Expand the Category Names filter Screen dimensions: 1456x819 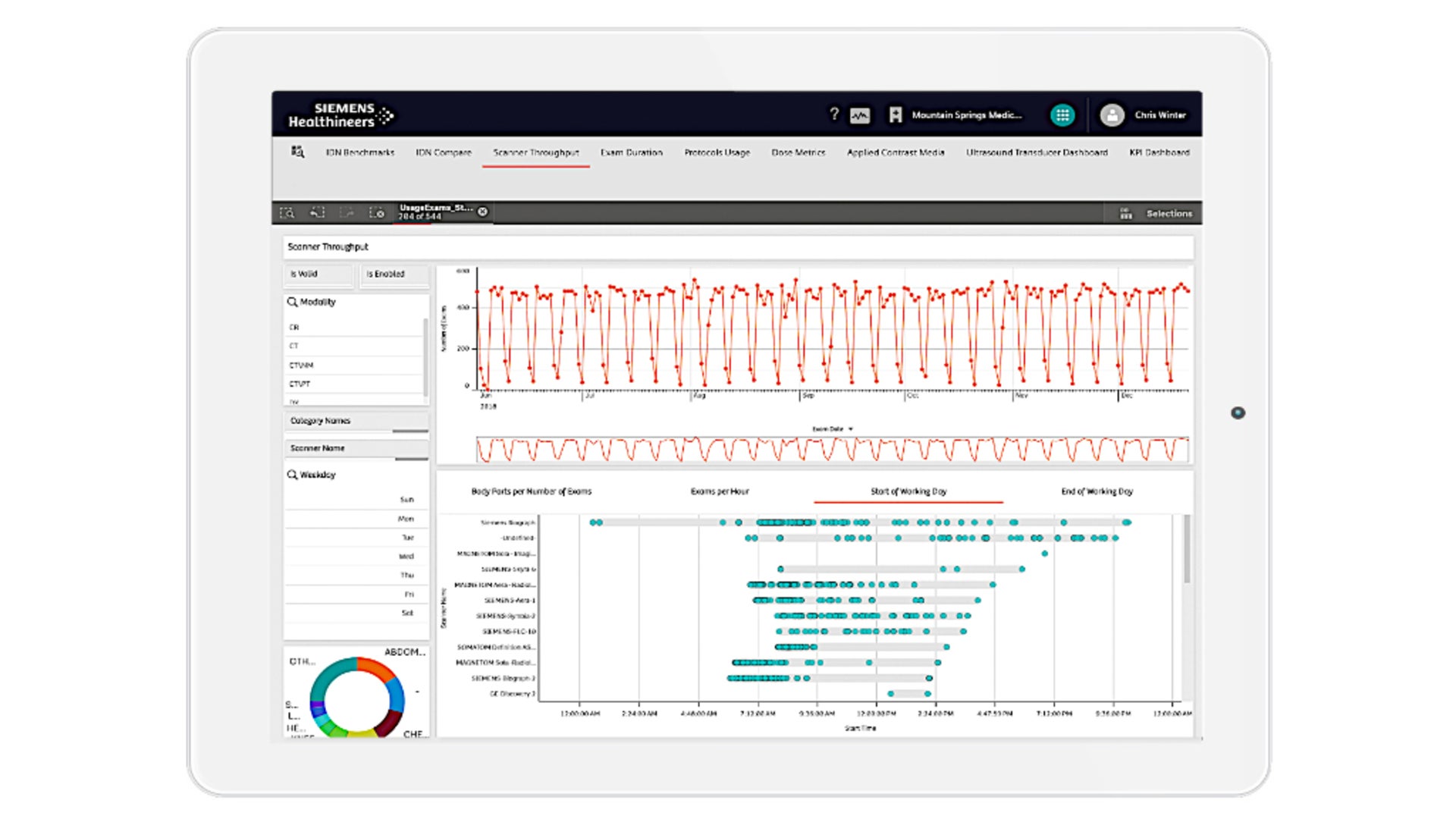pos(356,421)
